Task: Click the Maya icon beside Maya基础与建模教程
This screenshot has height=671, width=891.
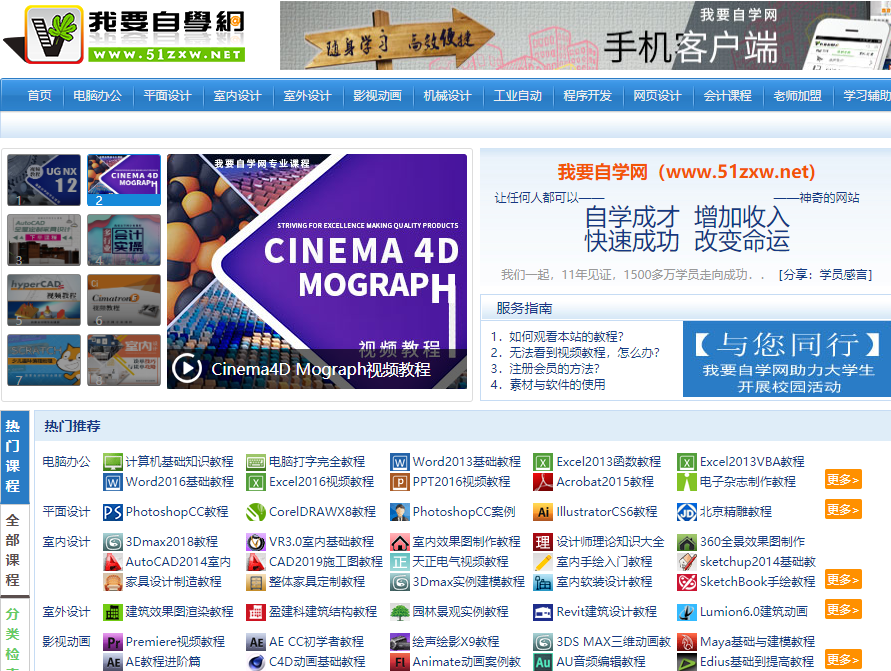Action: [686, 643]
